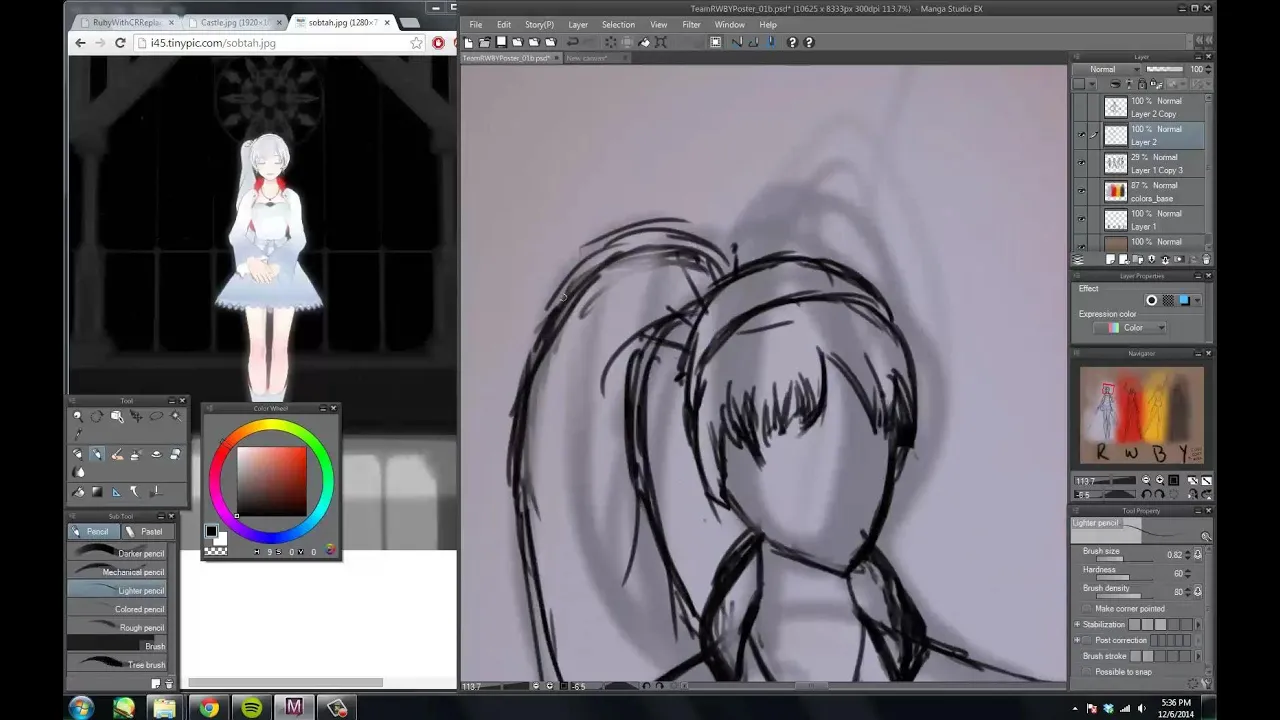This screenshot has width=1280, height=720.
Task: Toggle visibility of Layer 1 Copy 3
Action: pos(1081,163)
